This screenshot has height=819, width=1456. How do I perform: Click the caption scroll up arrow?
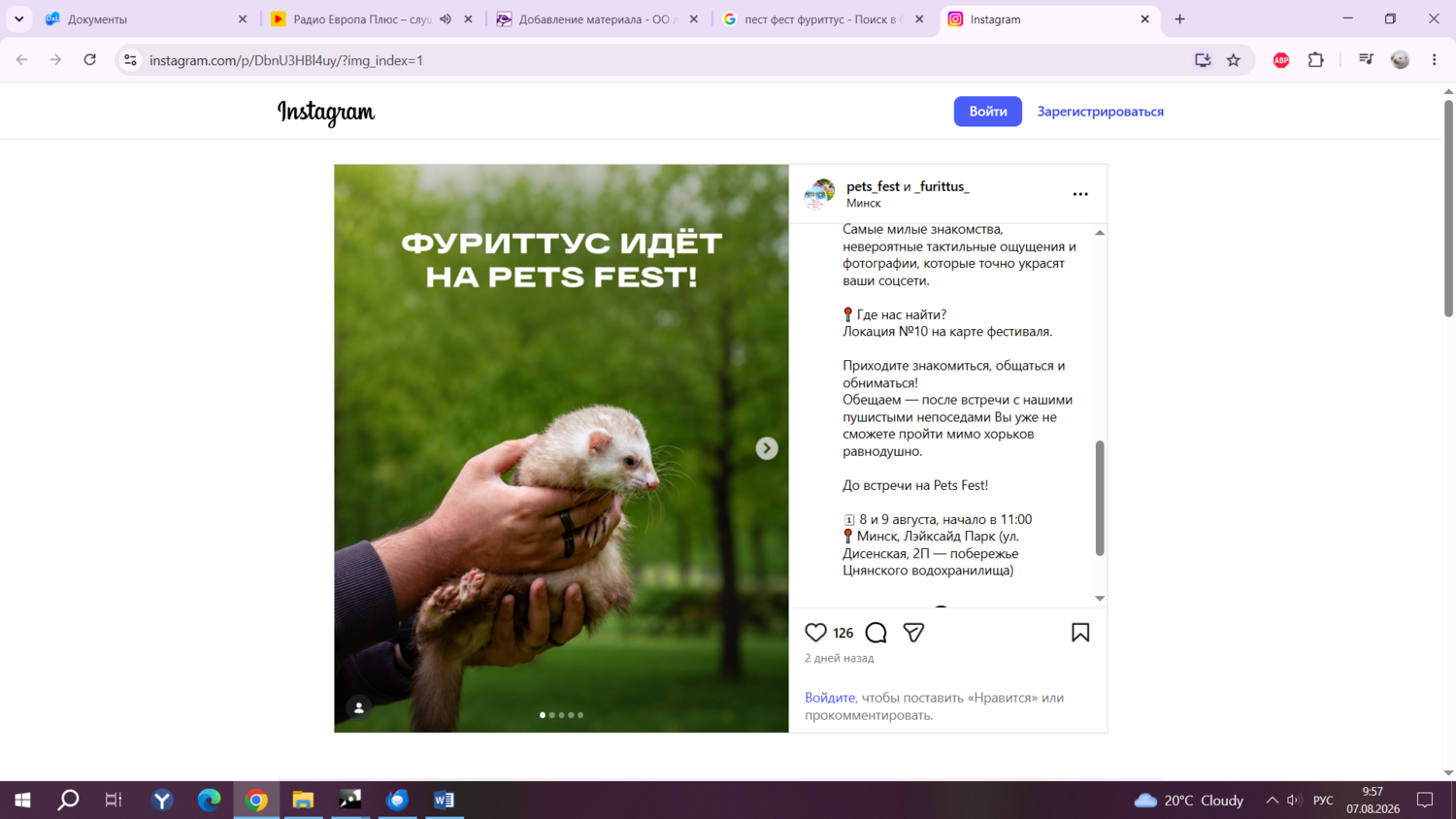coord(1100,233)
